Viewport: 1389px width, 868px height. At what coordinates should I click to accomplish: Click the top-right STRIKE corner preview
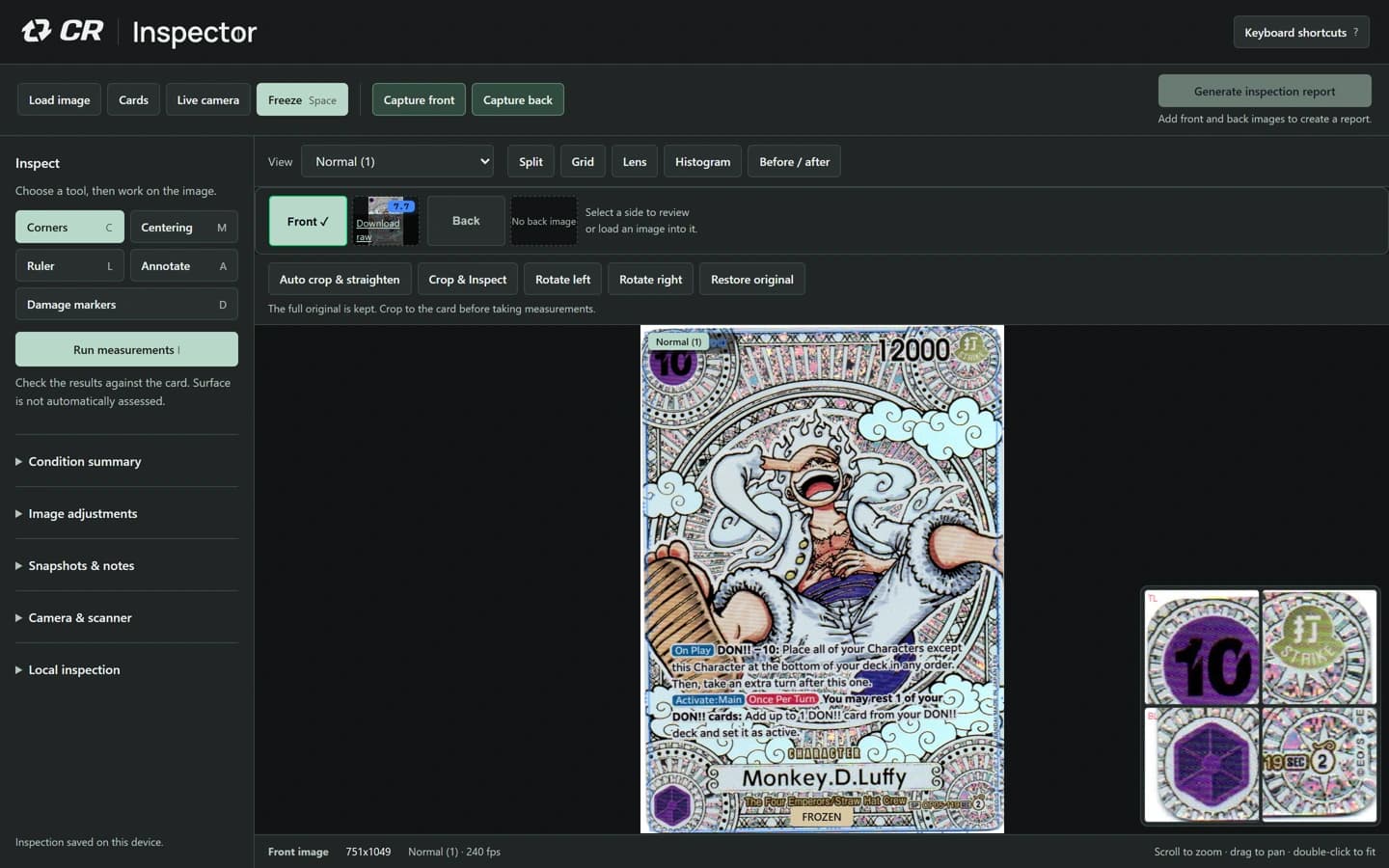click(1320, 647)
